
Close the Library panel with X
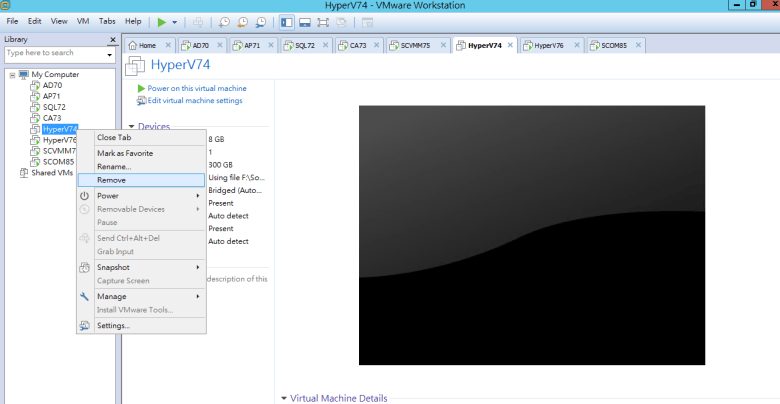(x=111, y=39)
